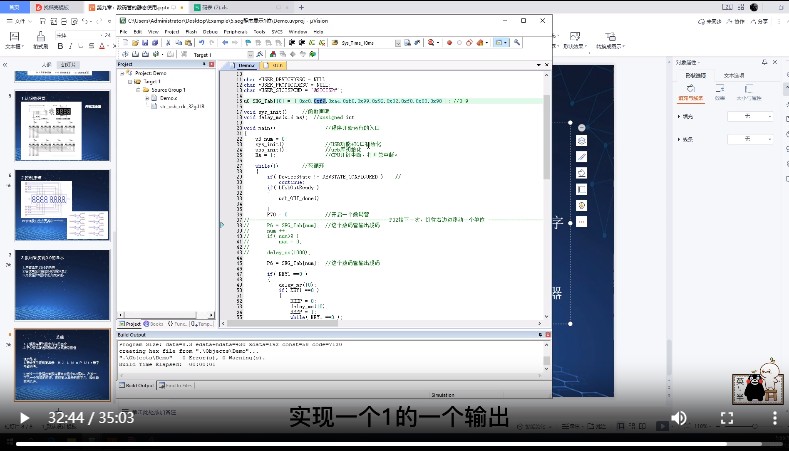Collapse the Project: Demo tree node

tap(122, 73)
